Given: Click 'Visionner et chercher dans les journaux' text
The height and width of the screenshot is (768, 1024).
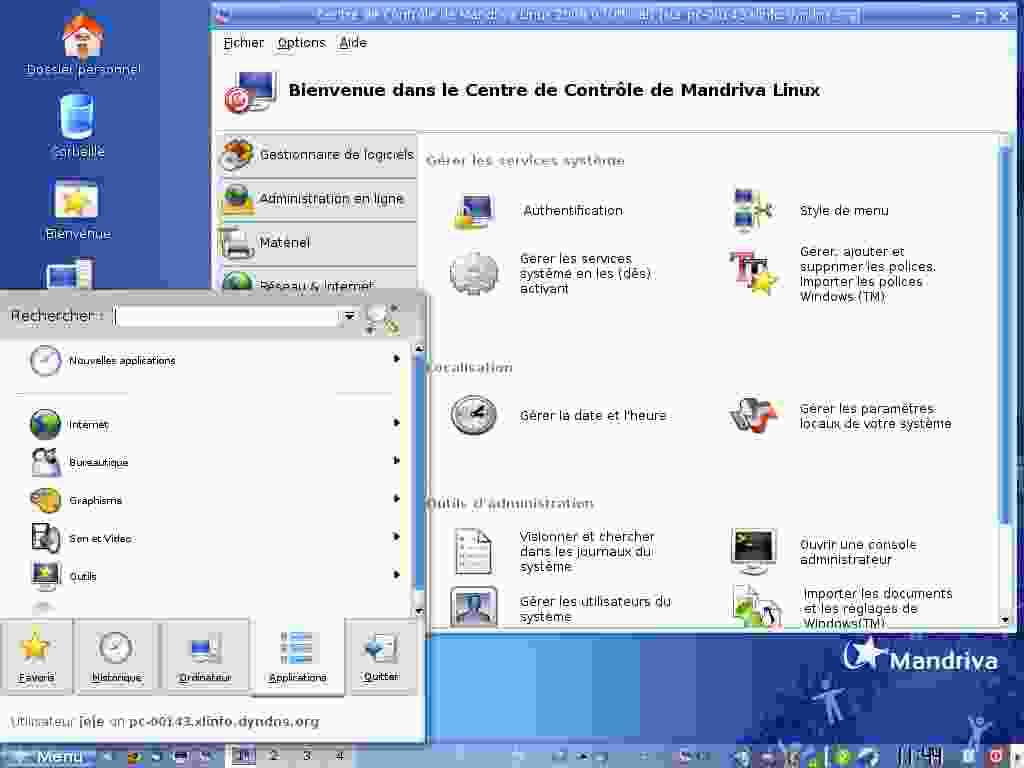Looking at the screenshot, I should (x=586, y=552).
